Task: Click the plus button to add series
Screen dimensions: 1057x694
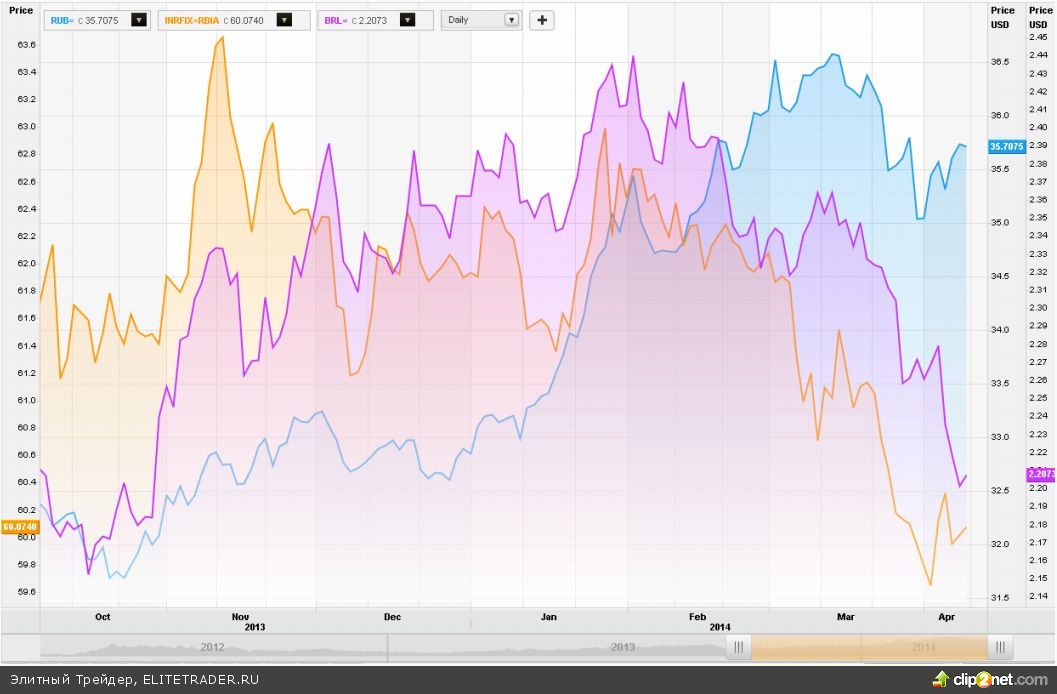Action: click(541, 20)
